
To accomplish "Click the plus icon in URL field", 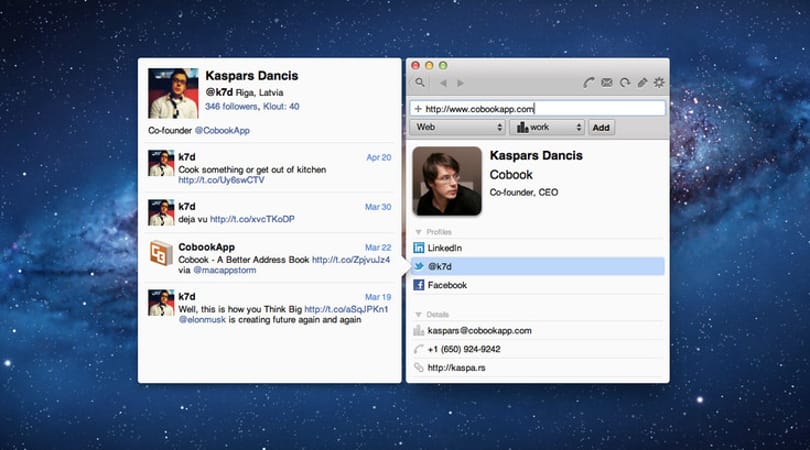I will point(418,108).
